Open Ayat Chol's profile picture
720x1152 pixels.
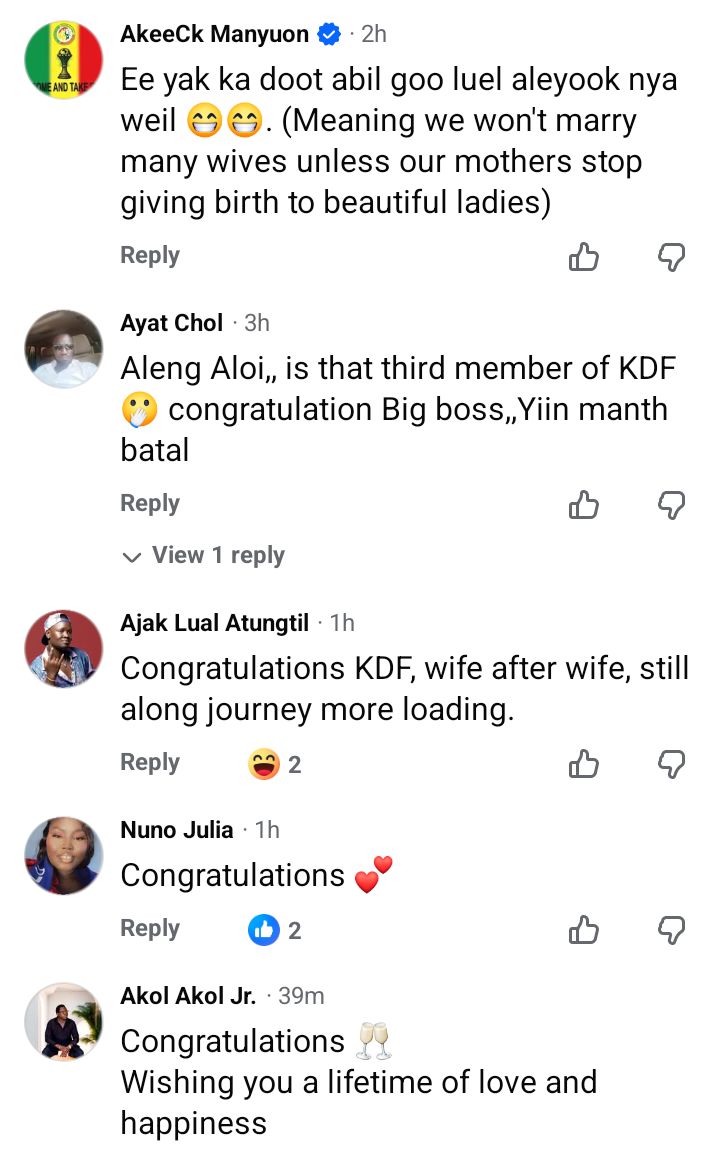click(63, 348)
